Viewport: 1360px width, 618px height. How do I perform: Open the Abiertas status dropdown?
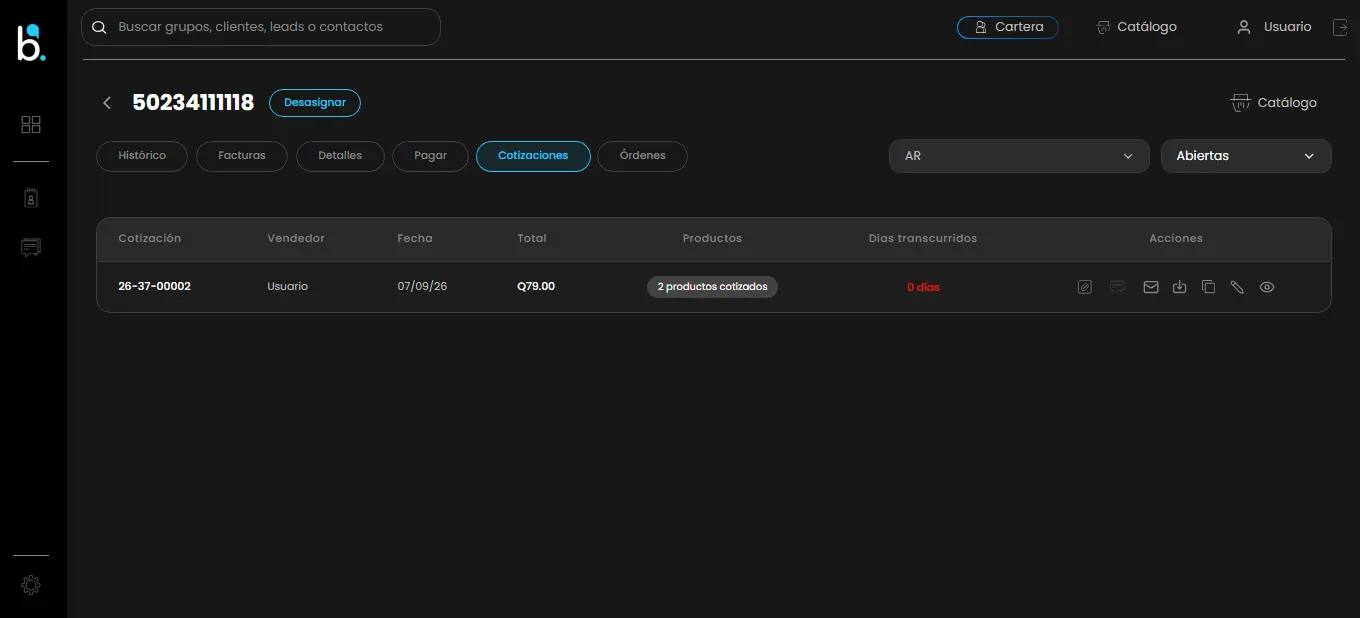(x=1246, y=156)
